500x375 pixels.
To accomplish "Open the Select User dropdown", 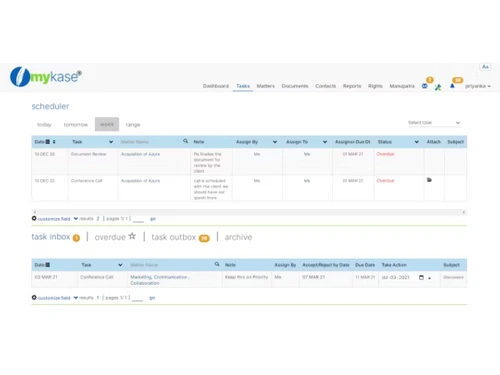I will 434,123.
